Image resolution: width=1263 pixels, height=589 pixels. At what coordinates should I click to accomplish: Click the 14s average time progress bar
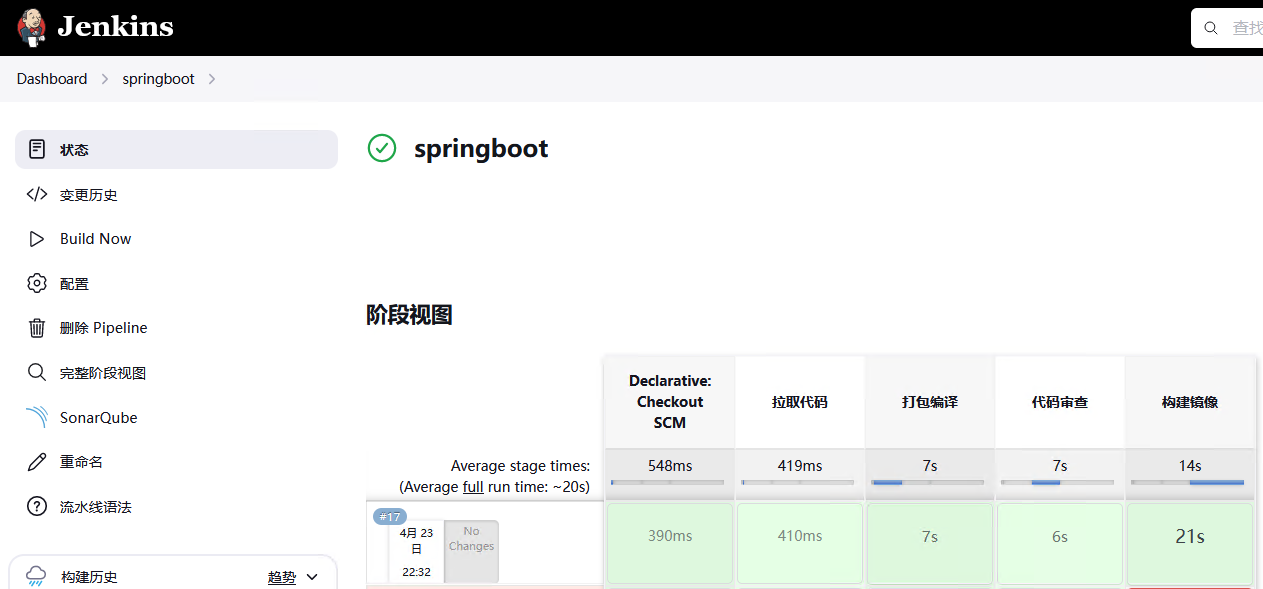[x=1188, y=482]
